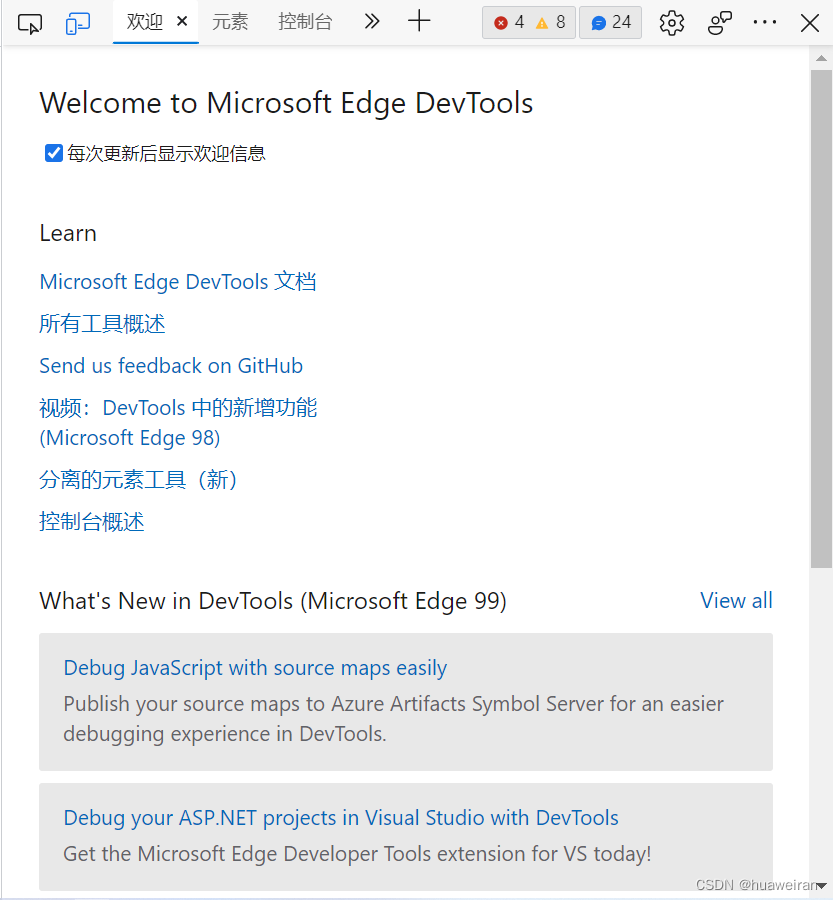Uncheck 每次更新后显示欢迎信息 checkbox
The image size is (833, 900).
(x=54, y=153)
